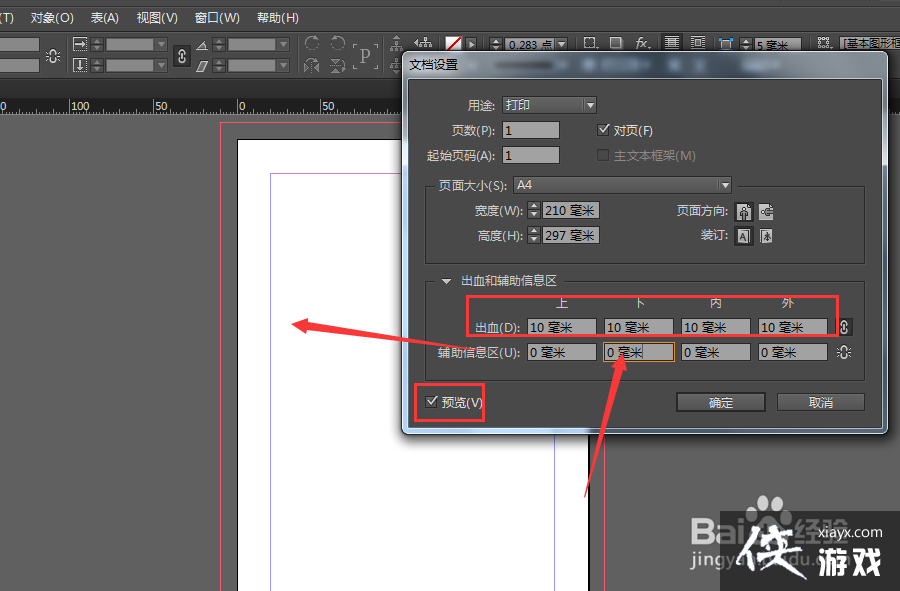
Task: Click the align text icon in the toolbar
Action: pos(670,43)
